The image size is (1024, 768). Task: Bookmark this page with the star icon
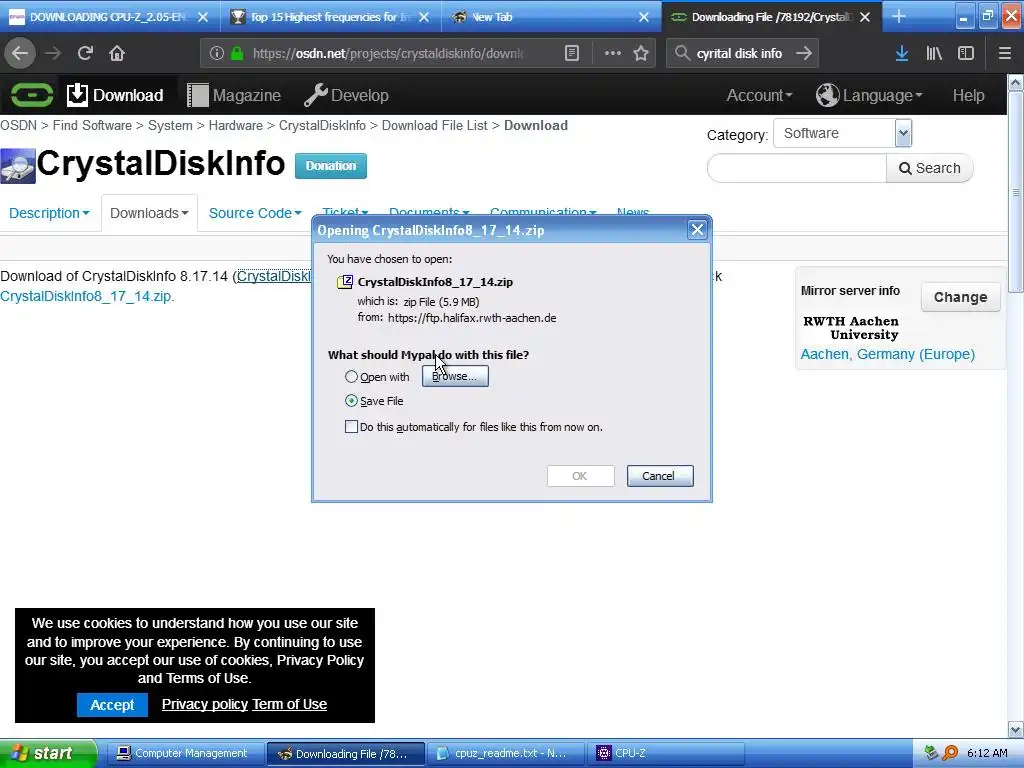click(x=641, y=54)
